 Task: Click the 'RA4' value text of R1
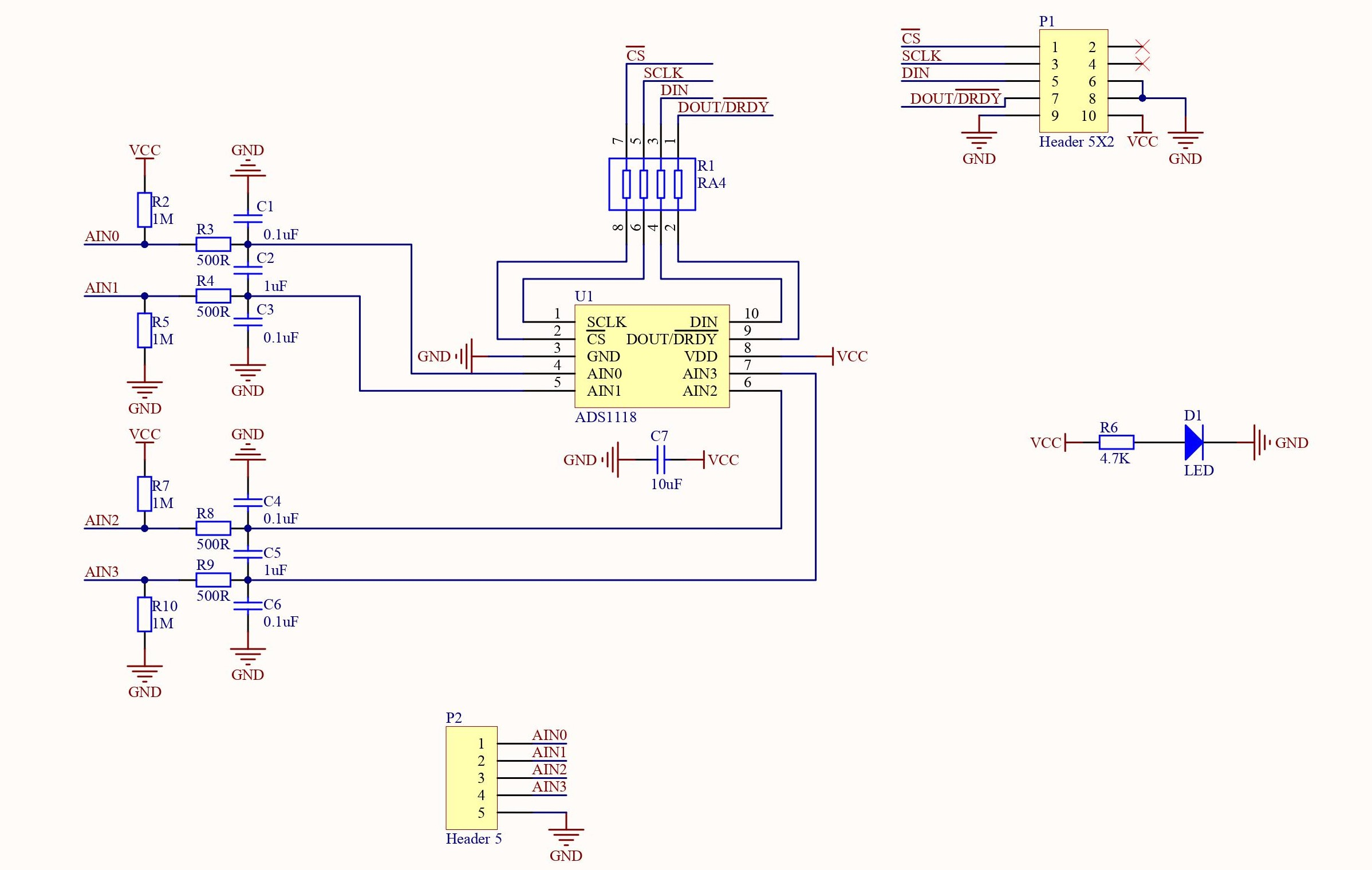tap(711, 183)
